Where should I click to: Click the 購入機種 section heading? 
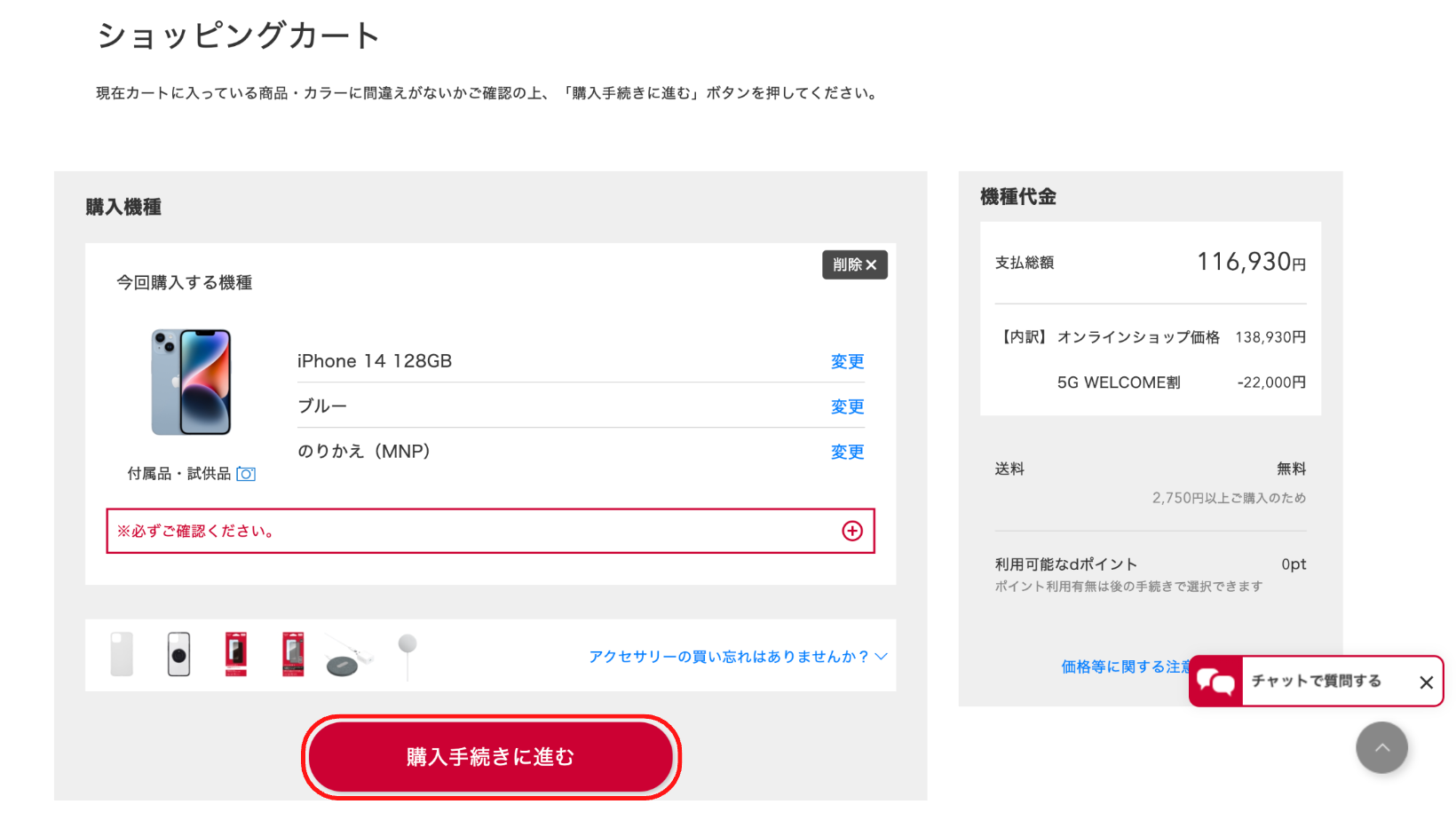[123, 207]
